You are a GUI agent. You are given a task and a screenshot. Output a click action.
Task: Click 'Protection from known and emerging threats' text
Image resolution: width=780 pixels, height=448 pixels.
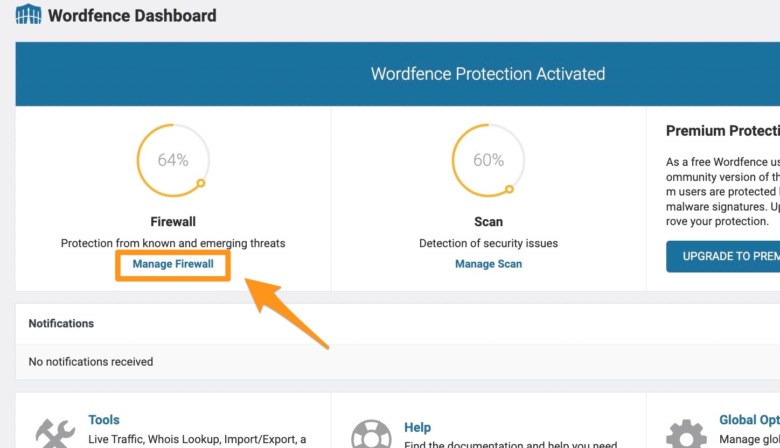click(173, 243)
